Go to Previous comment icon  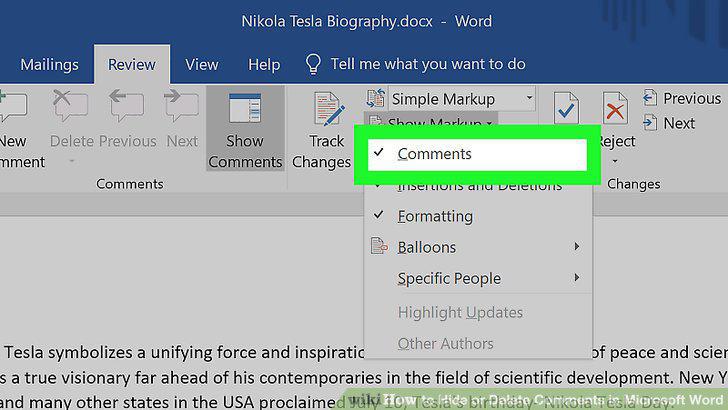[x=126, y=106]
